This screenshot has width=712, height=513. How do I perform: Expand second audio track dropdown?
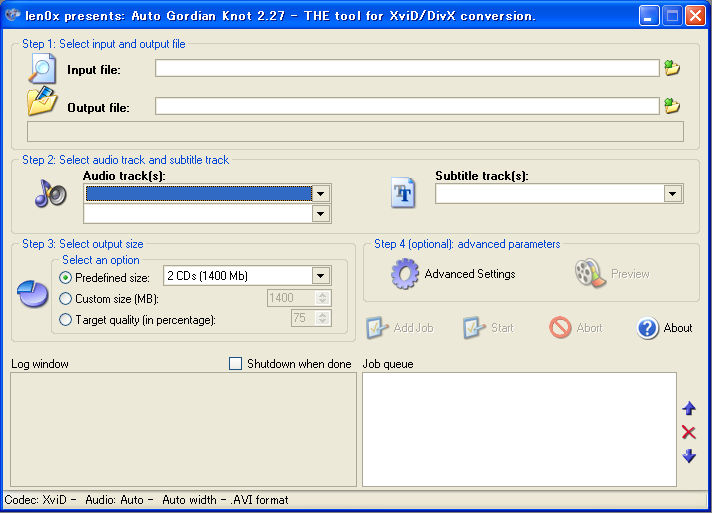[x=321, y=214]
